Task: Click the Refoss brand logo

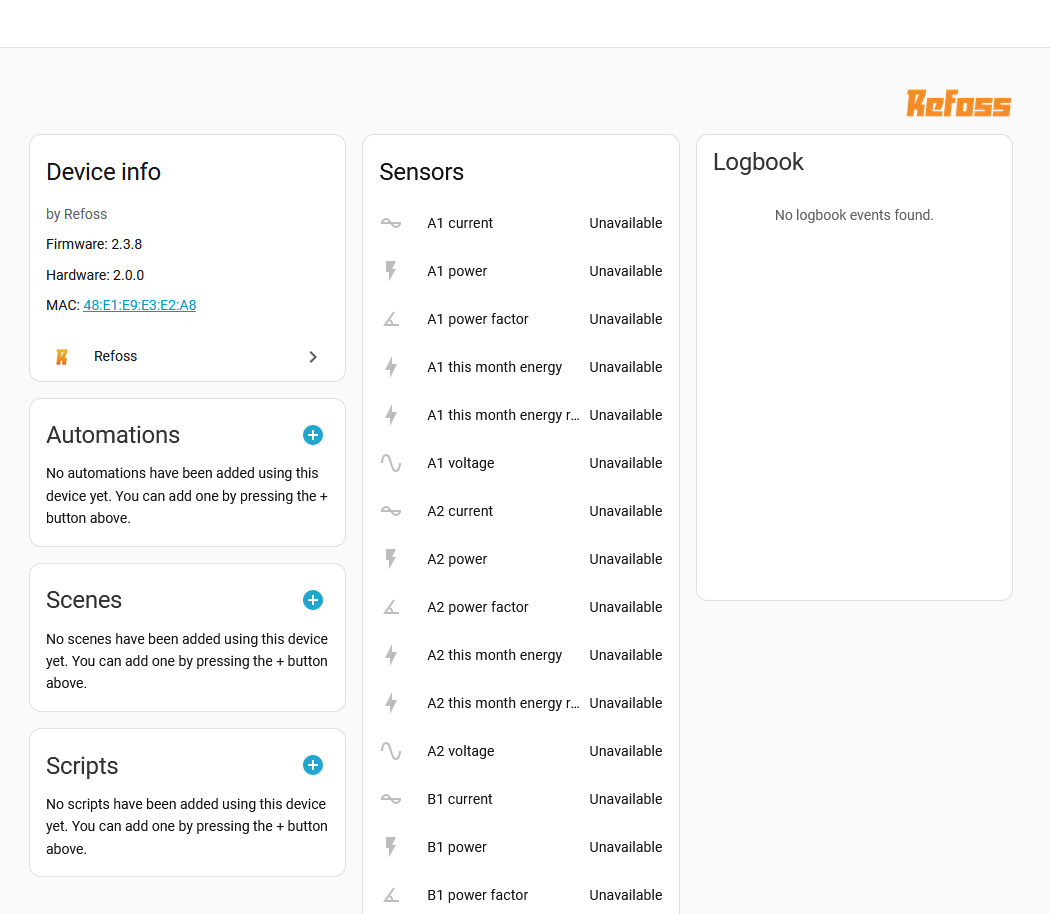Action: click(x=958, y=103)
